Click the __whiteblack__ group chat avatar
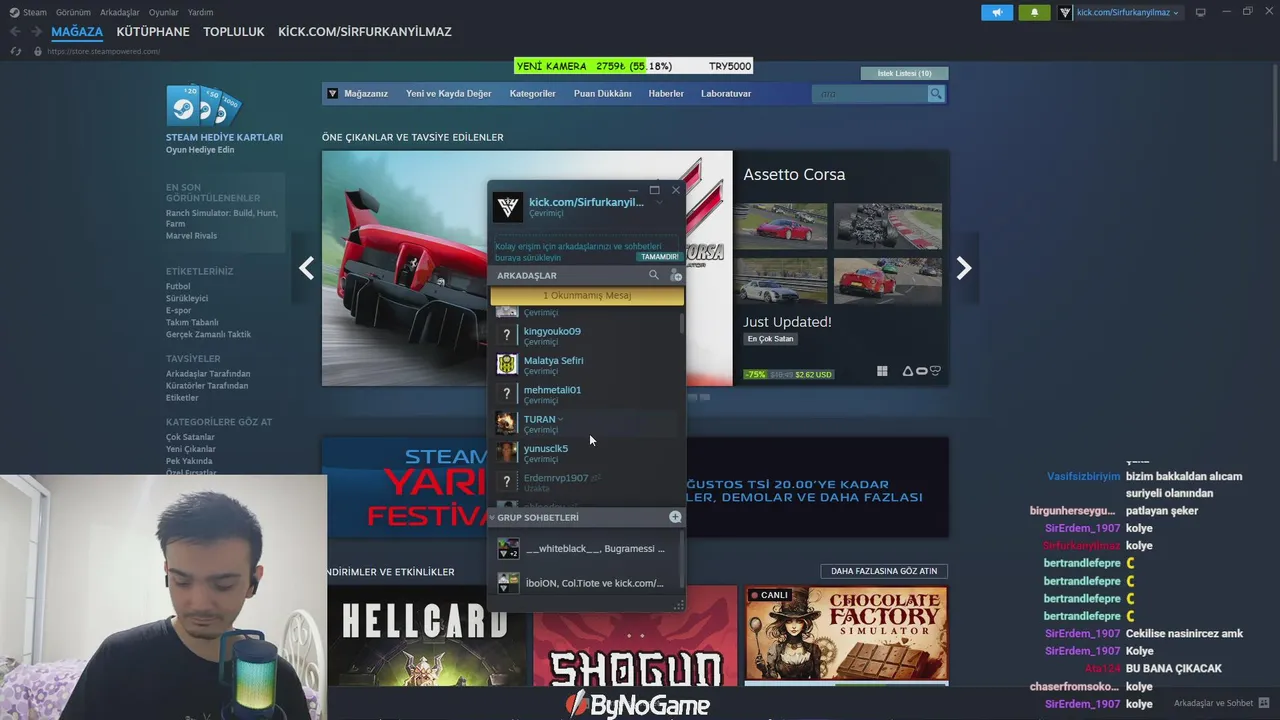1280x720 pixels. (x=508, y=549)
